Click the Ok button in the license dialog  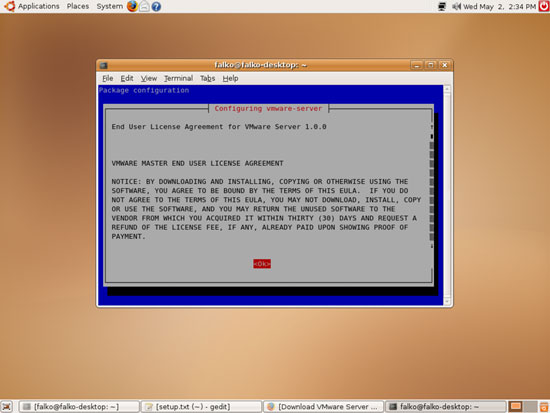(262, 264)
